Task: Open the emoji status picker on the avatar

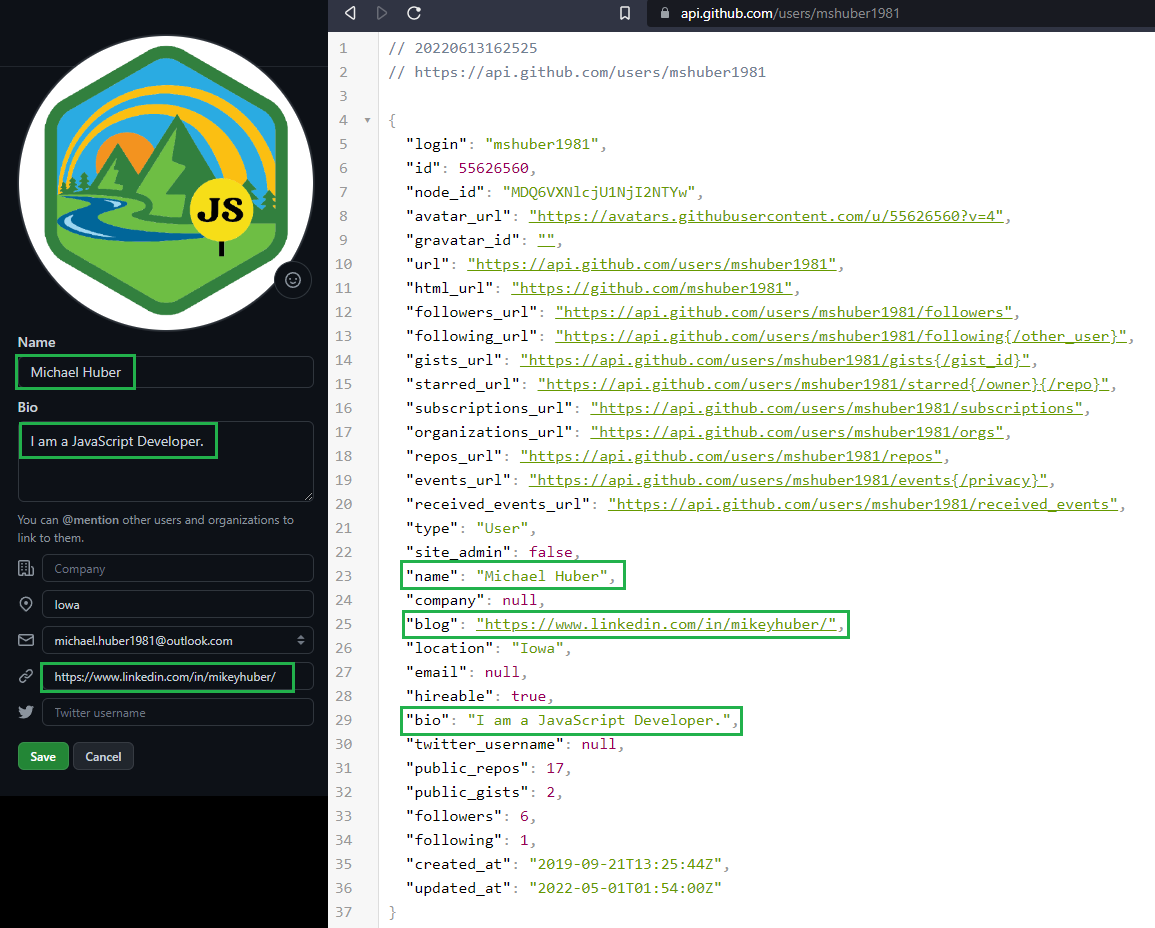Action: (x=292, y=280)
